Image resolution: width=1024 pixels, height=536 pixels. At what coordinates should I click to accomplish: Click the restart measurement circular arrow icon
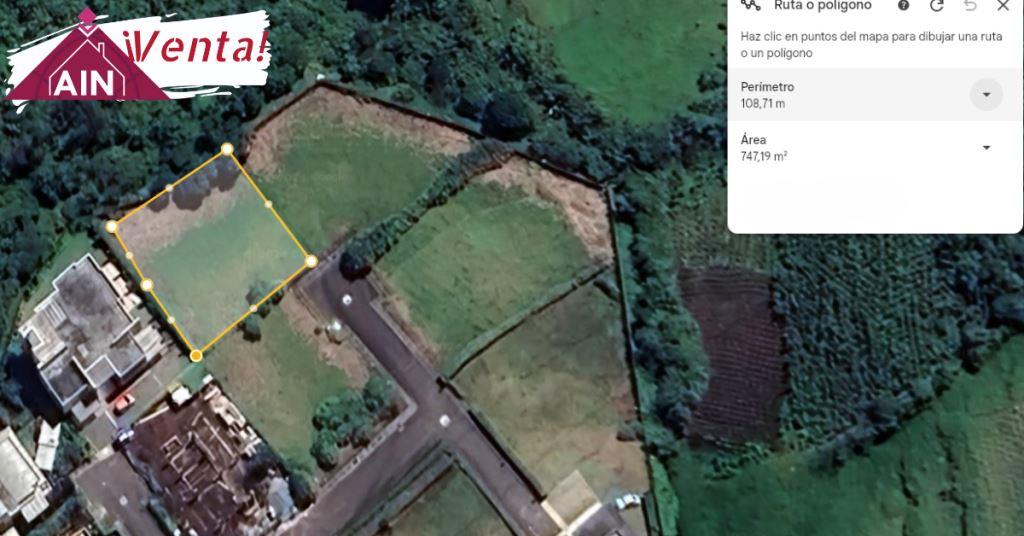(936, 6)
